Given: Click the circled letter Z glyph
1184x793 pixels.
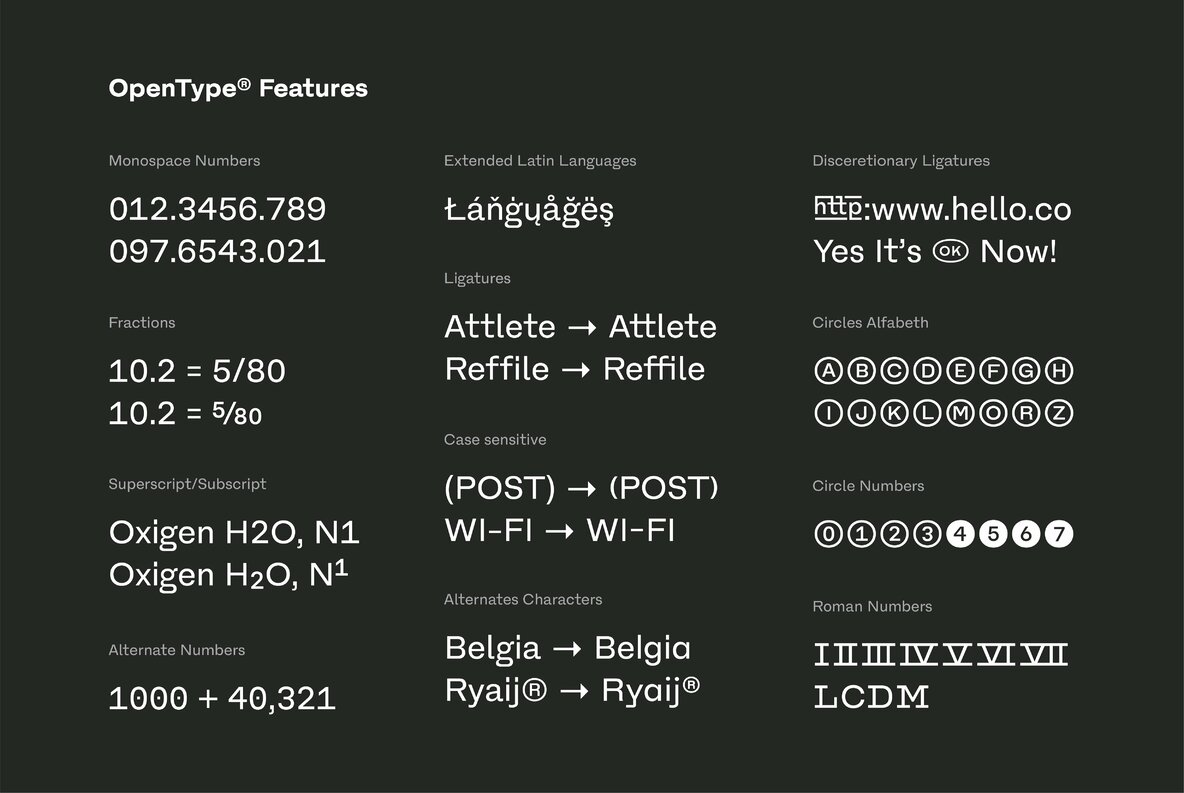Looking at the screenshot, I should coord(1059,413).
